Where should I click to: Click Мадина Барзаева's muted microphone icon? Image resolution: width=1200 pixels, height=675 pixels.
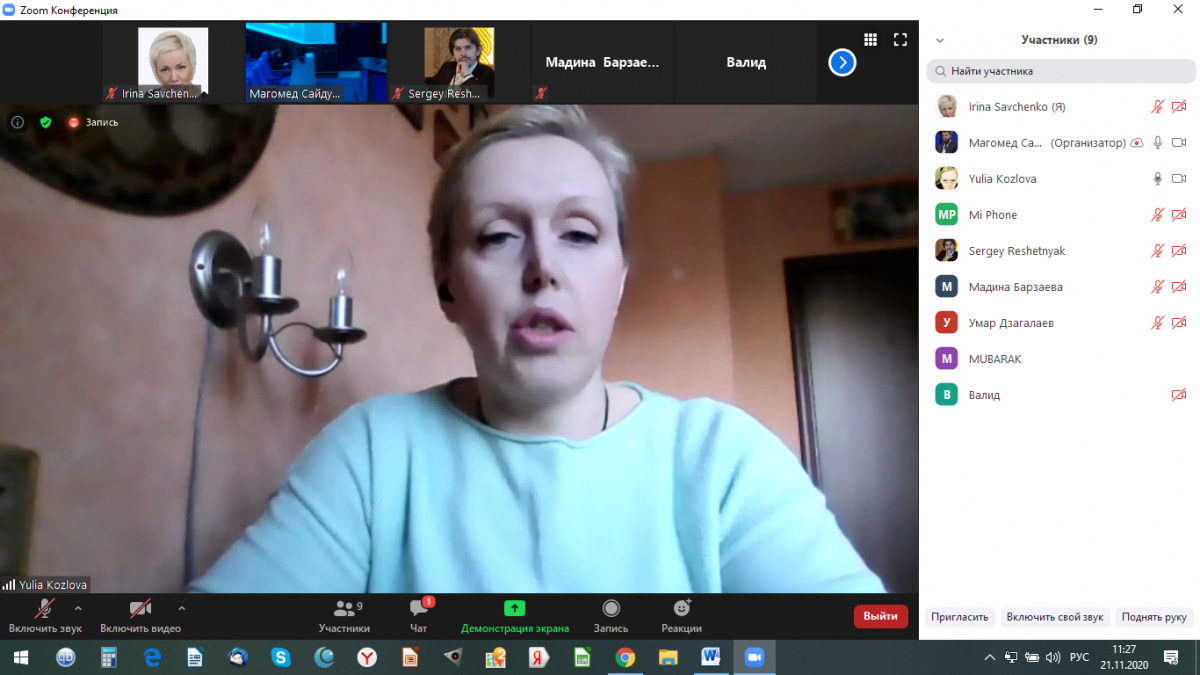click(x=1158, y=286)
